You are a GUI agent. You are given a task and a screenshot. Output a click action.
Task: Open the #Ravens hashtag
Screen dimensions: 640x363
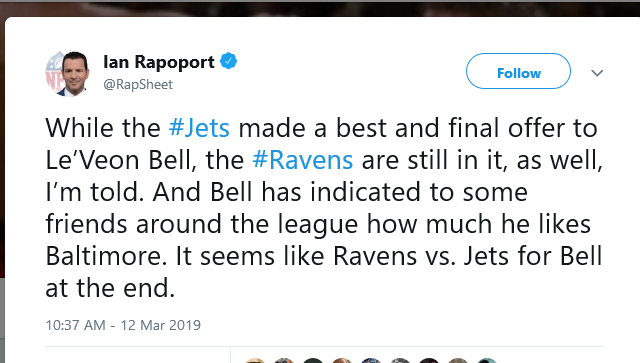coord(302,160)
